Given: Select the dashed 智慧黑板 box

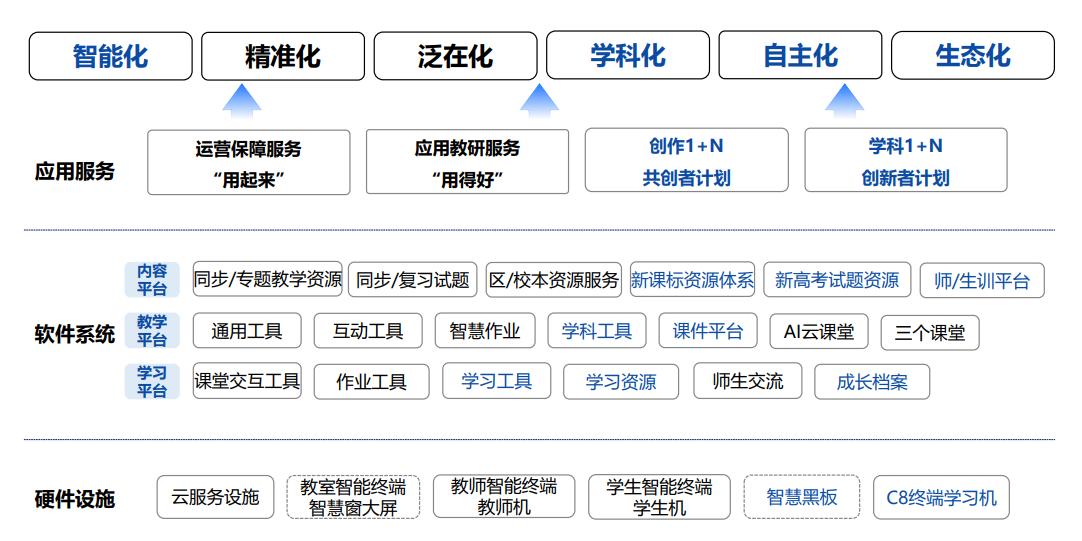Looking at the screenshot, I should (801, 497).
